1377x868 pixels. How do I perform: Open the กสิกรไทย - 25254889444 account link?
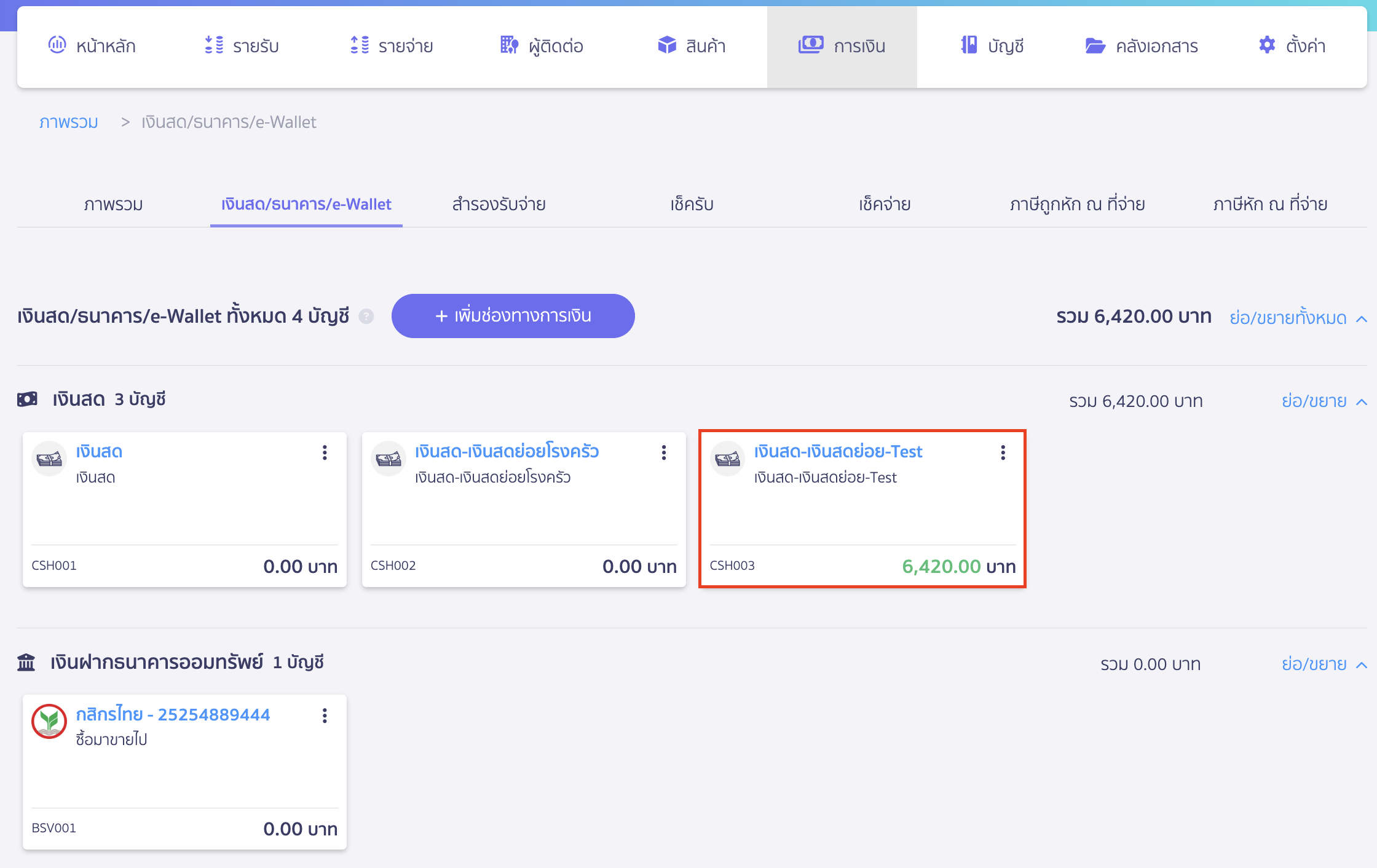point(174,714)
